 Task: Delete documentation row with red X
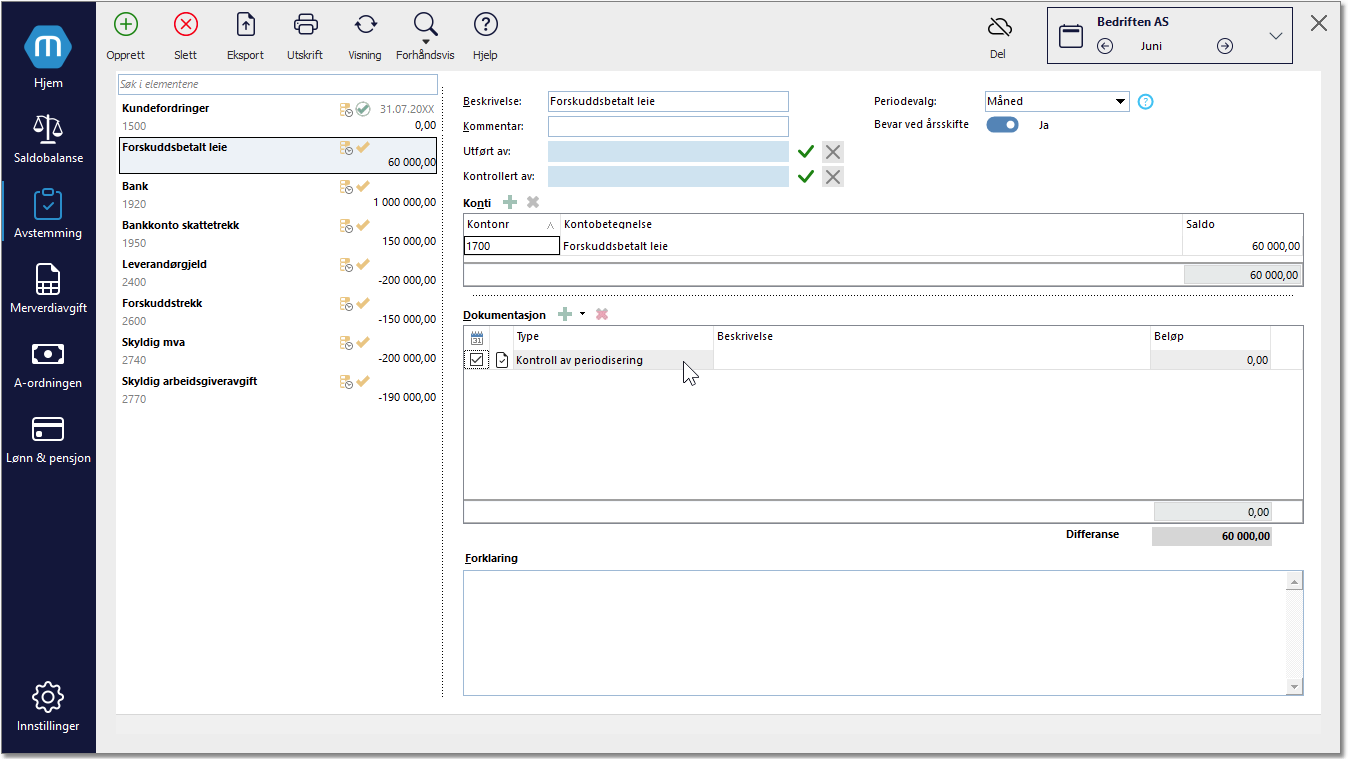coord(602,314)
